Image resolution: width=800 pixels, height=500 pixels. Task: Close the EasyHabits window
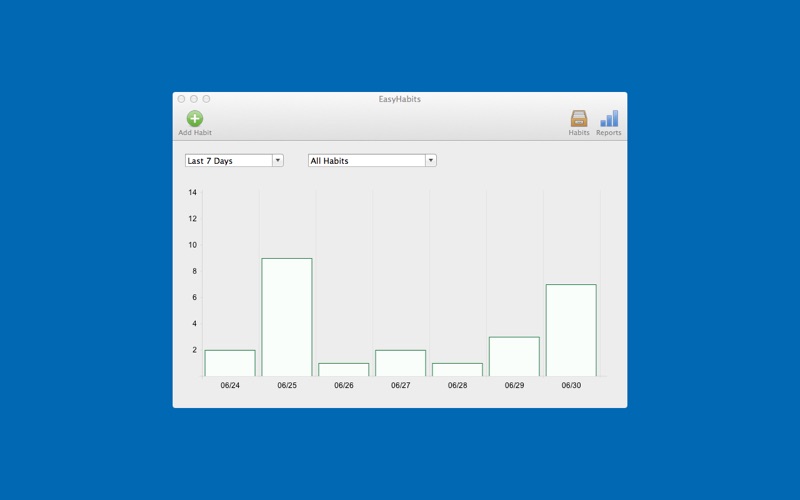(181, 99)
